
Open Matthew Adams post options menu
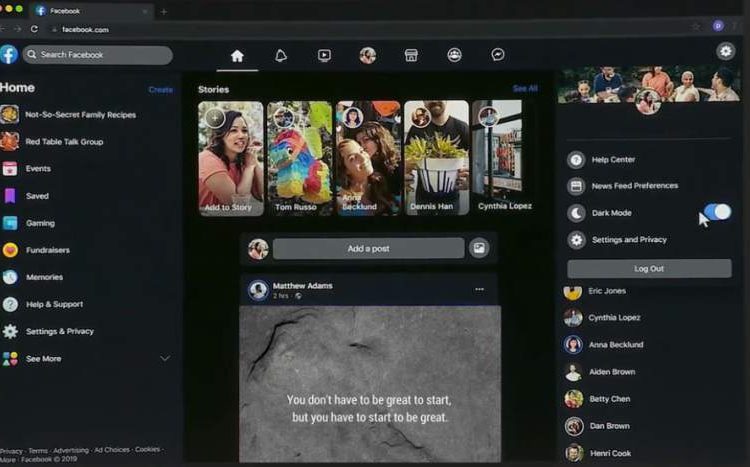click(479, 289)
